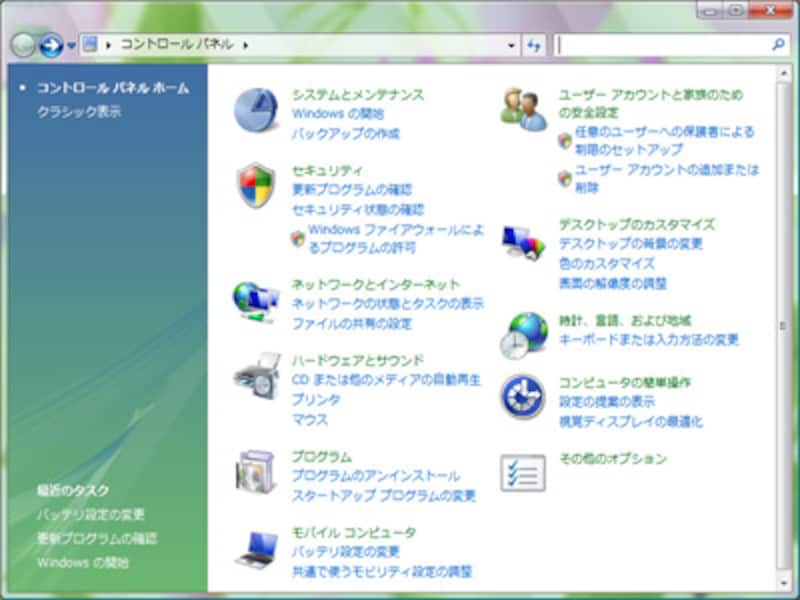Open システムとメンテナンス via its pie-chart icon
The image size is (800, 600).
pyautogui.click(x=257, y=108)
